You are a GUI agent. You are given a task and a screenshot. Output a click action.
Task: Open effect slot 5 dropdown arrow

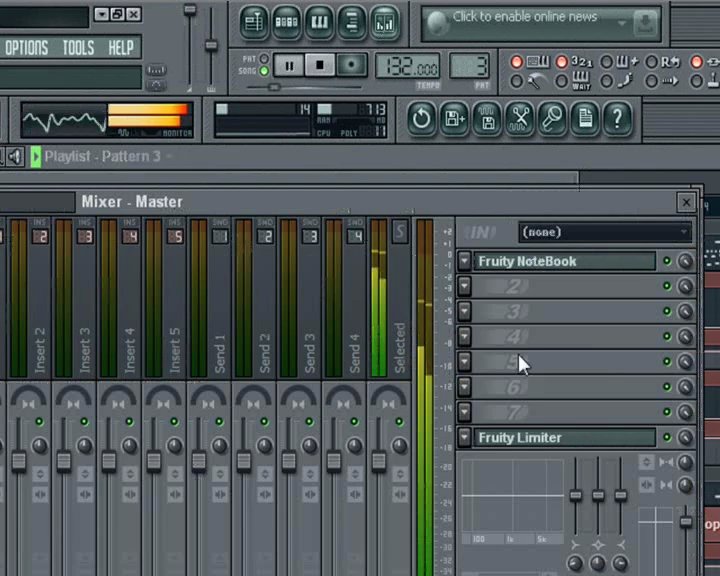point(464,362)
